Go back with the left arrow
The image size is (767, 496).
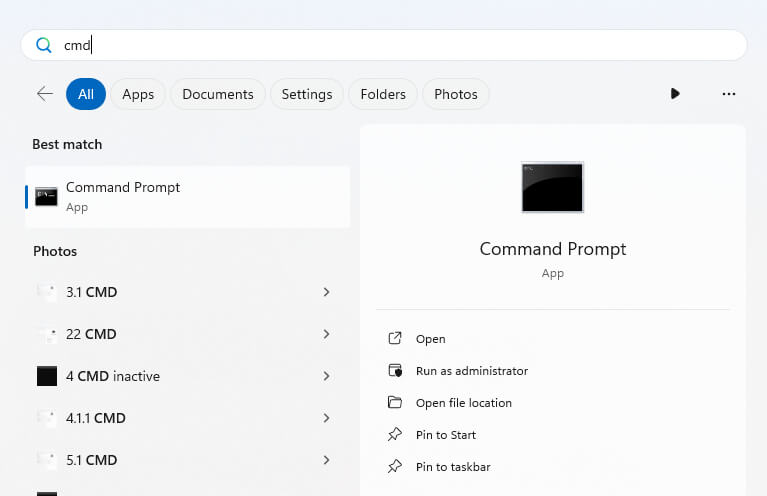coord(45,94)
